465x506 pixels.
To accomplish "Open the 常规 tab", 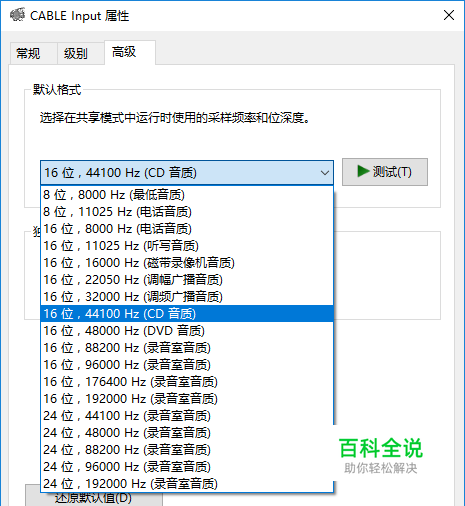I will pos(33,53).
